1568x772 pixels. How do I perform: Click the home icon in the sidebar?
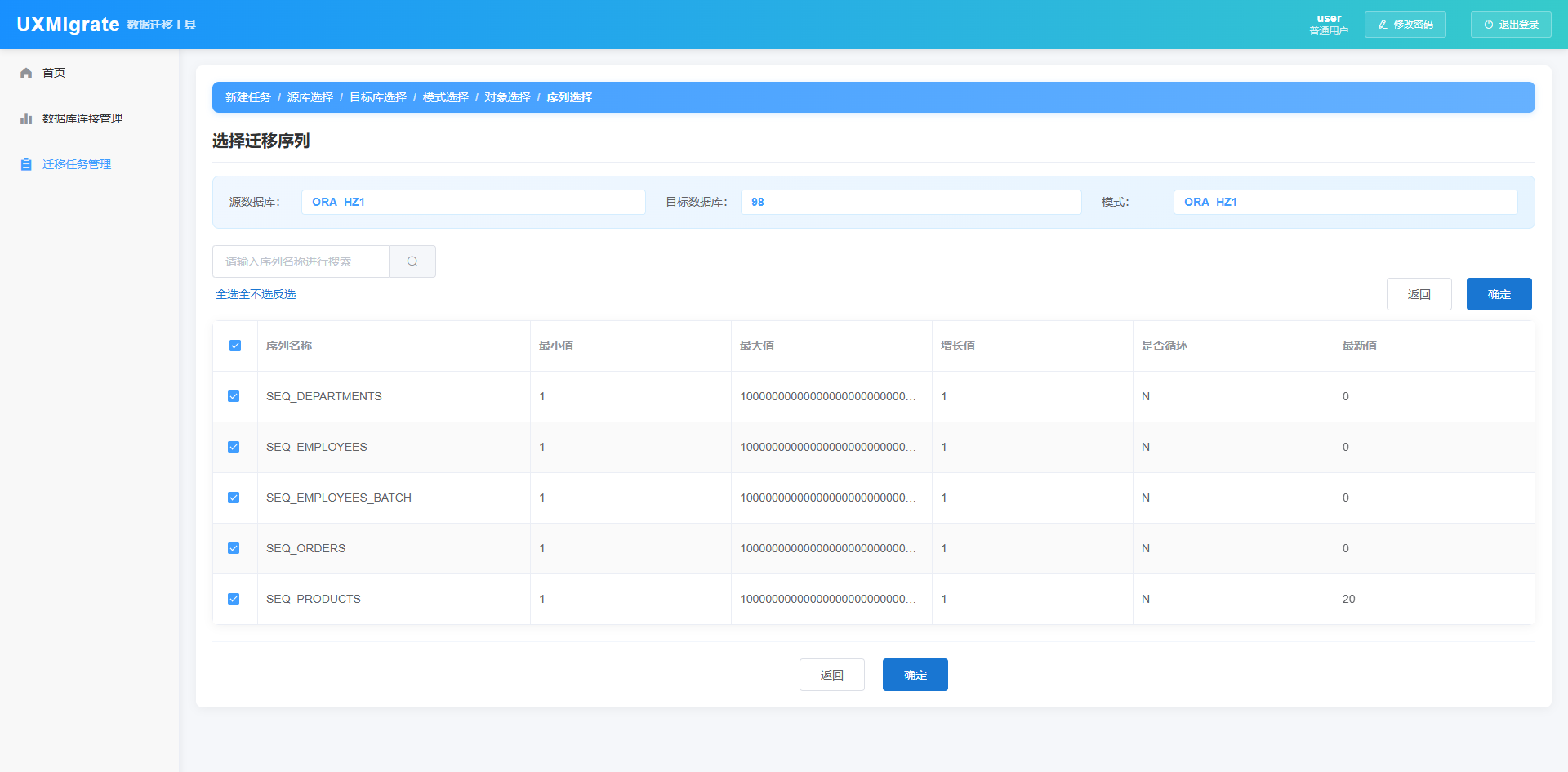(x=26, y=73)
